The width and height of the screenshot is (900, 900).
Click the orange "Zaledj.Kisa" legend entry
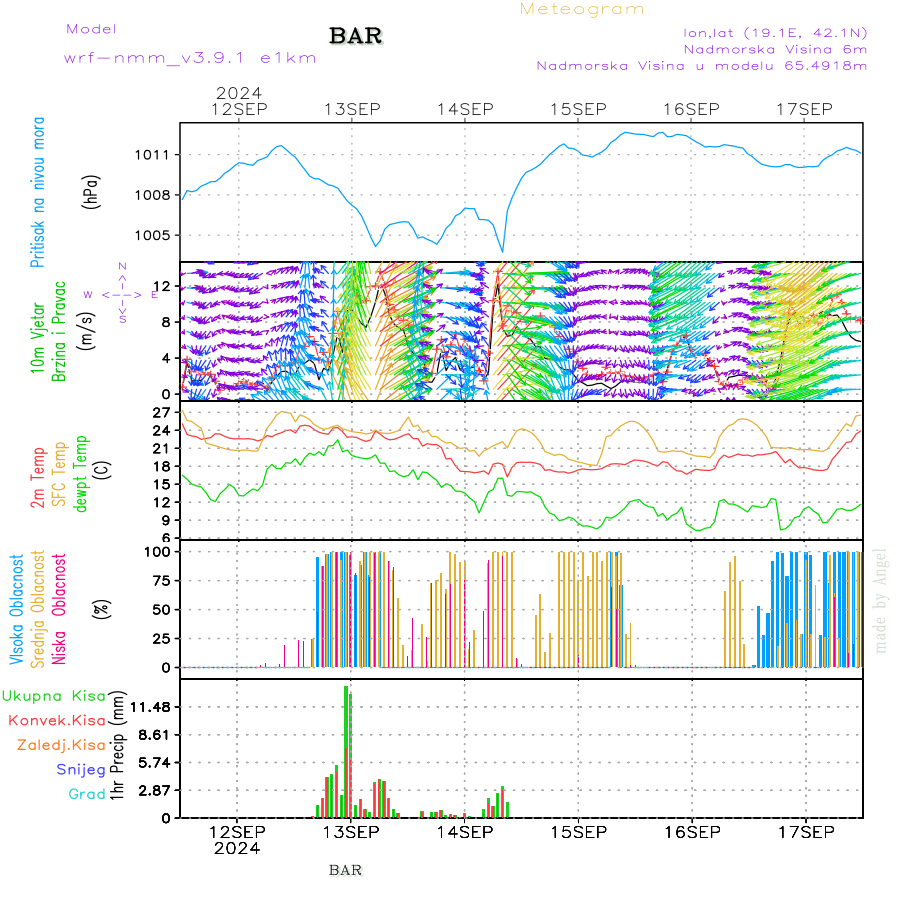[x=61, y=745]
